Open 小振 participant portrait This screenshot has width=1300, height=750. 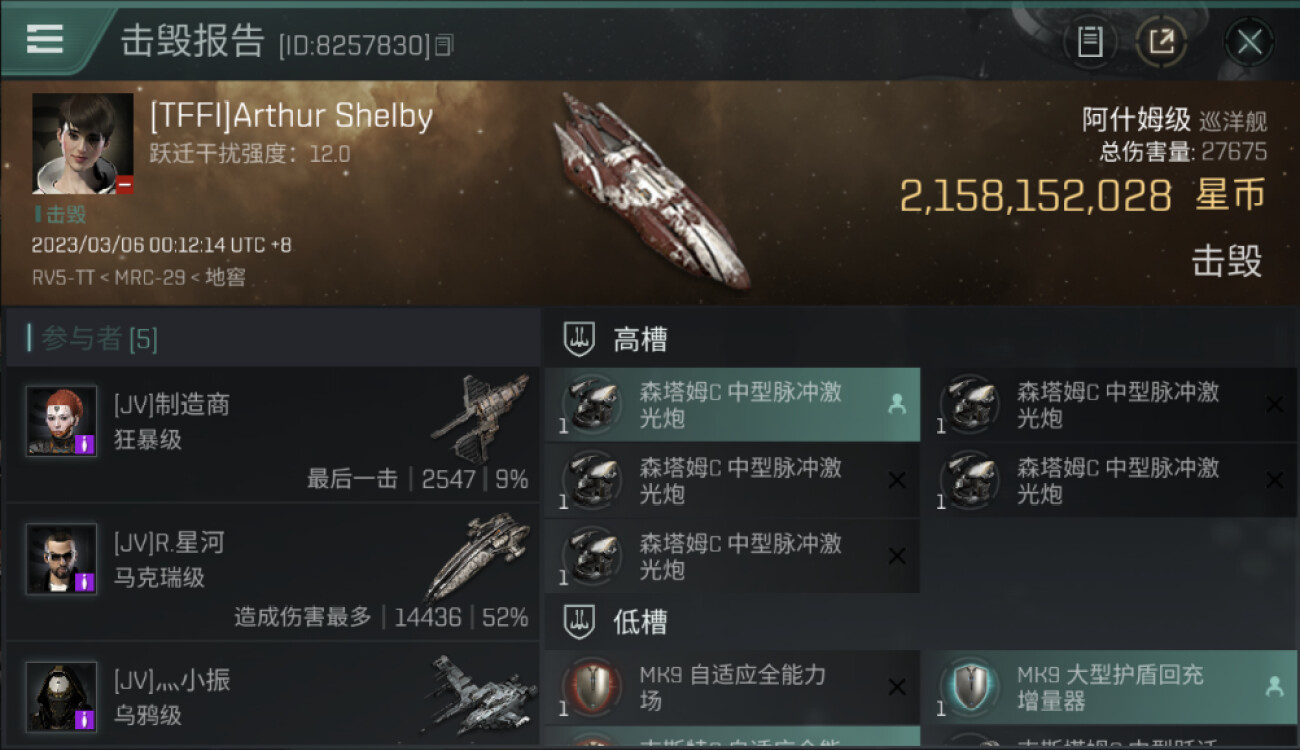click(61, 697)
